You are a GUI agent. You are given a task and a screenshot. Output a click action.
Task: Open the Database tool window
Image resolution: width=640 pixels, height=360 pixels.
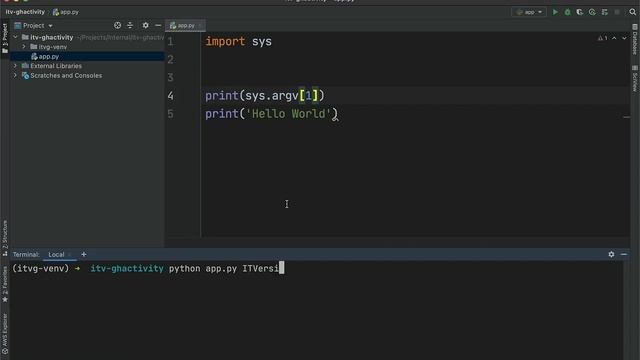pyautogui.click(x=635, y=39)
